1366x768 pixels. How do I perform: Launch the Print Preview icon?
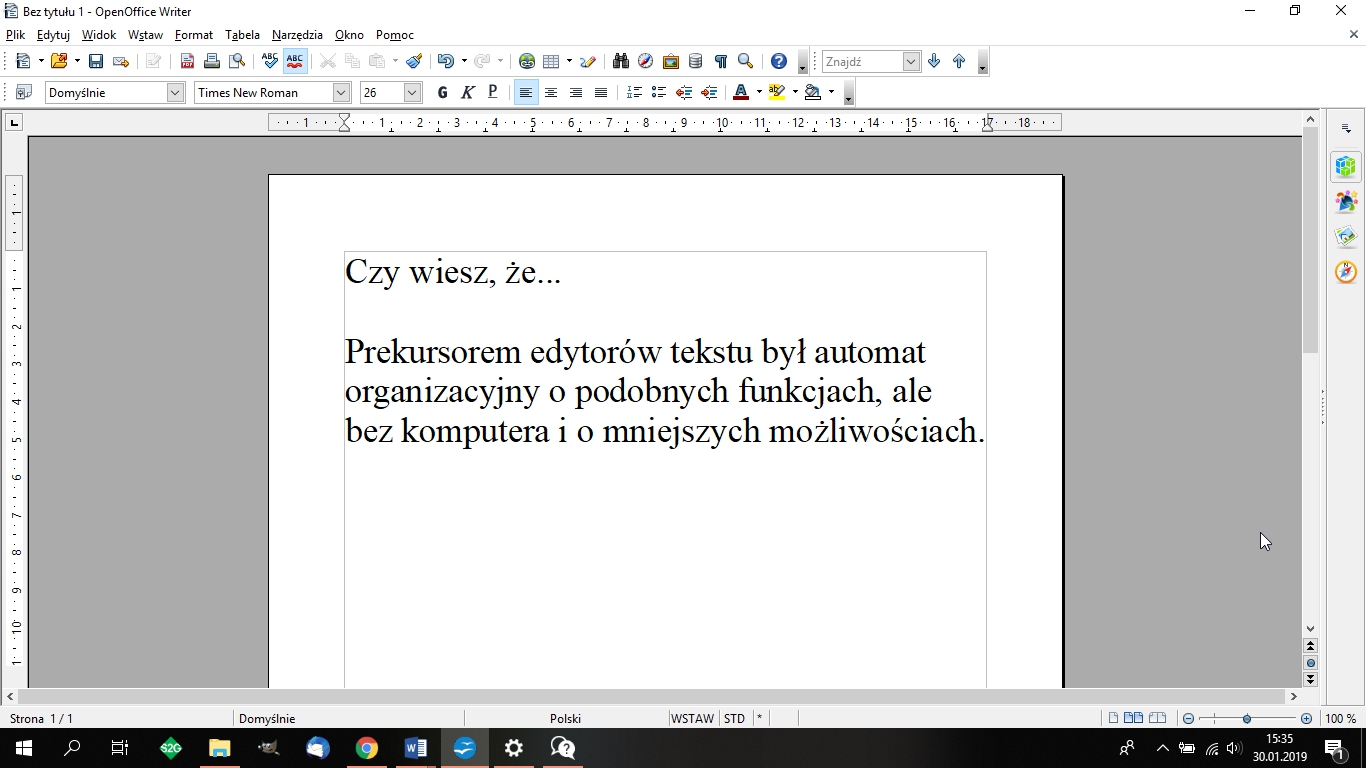click(x=237, y=61)
